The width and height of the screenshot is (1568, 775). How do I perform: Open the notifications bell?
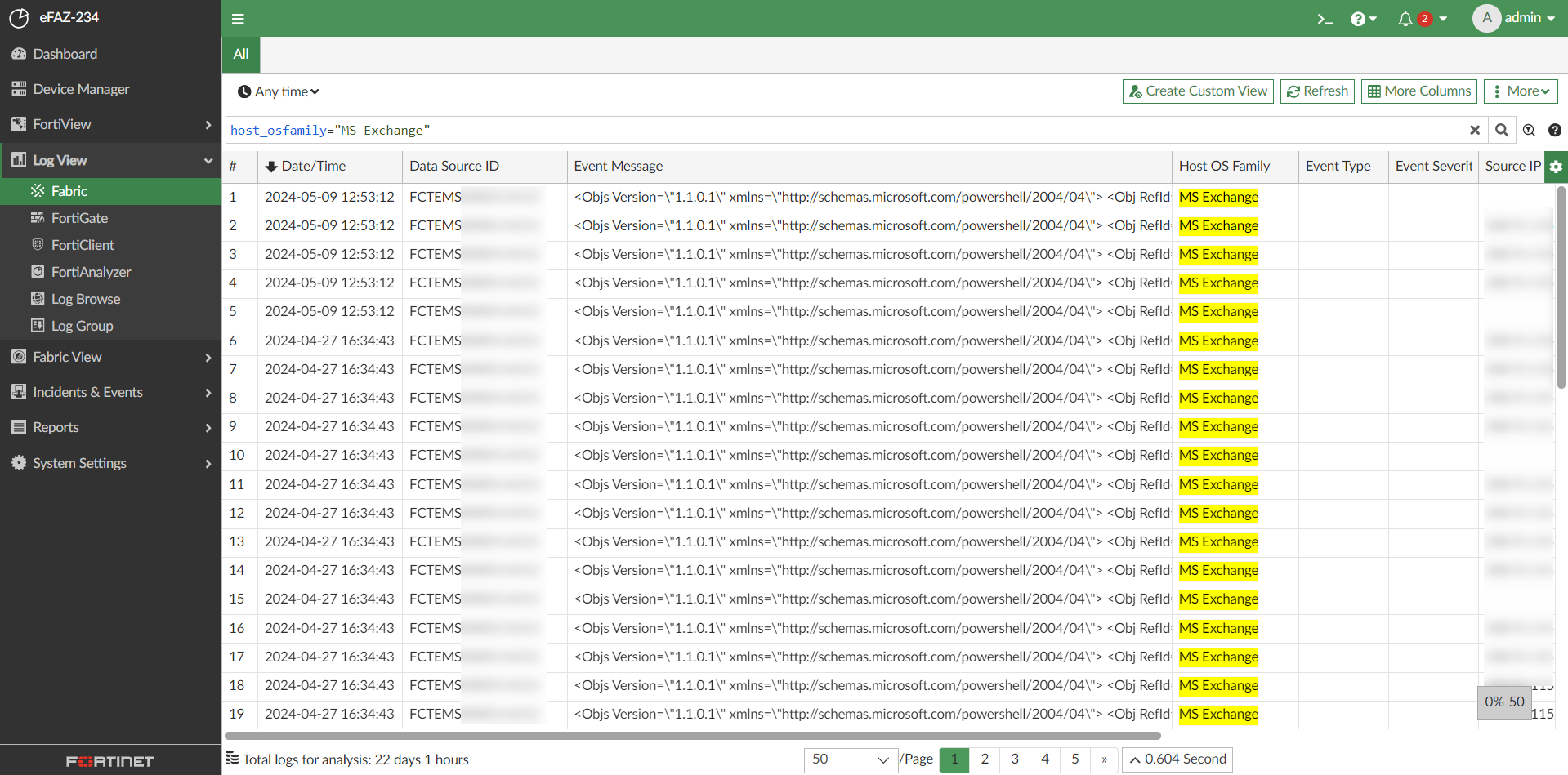click(1405, 19)
